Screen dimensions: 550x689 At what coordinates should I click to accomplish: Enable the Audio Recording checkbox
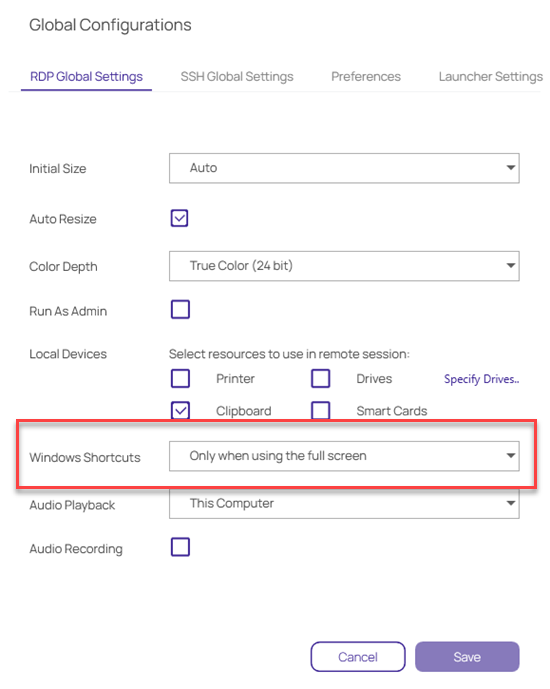tap(180, 547)
